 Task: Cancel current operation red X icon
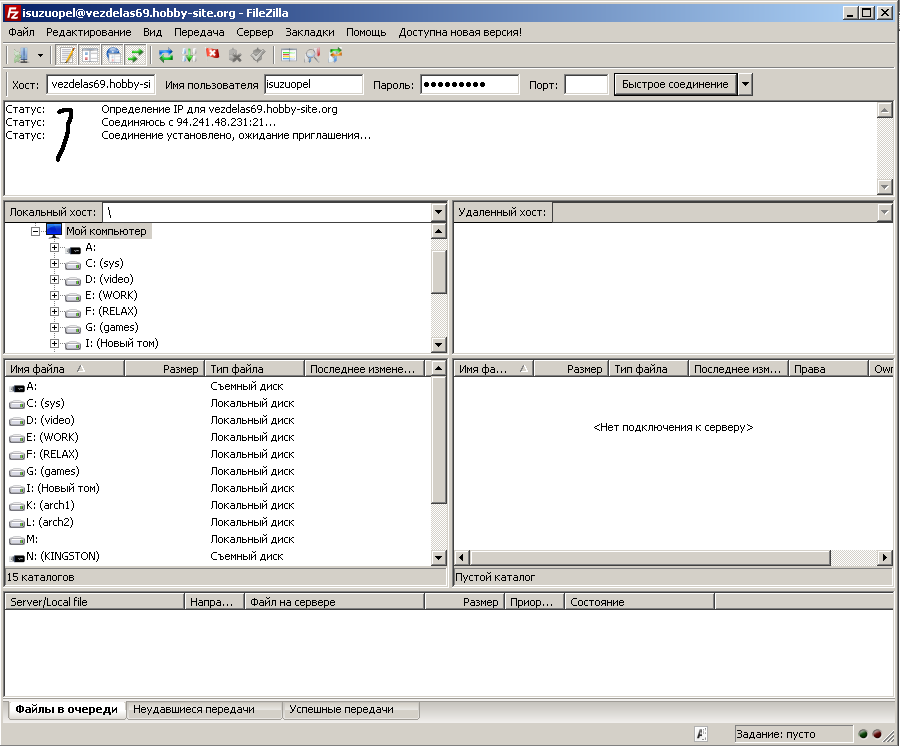212,54
